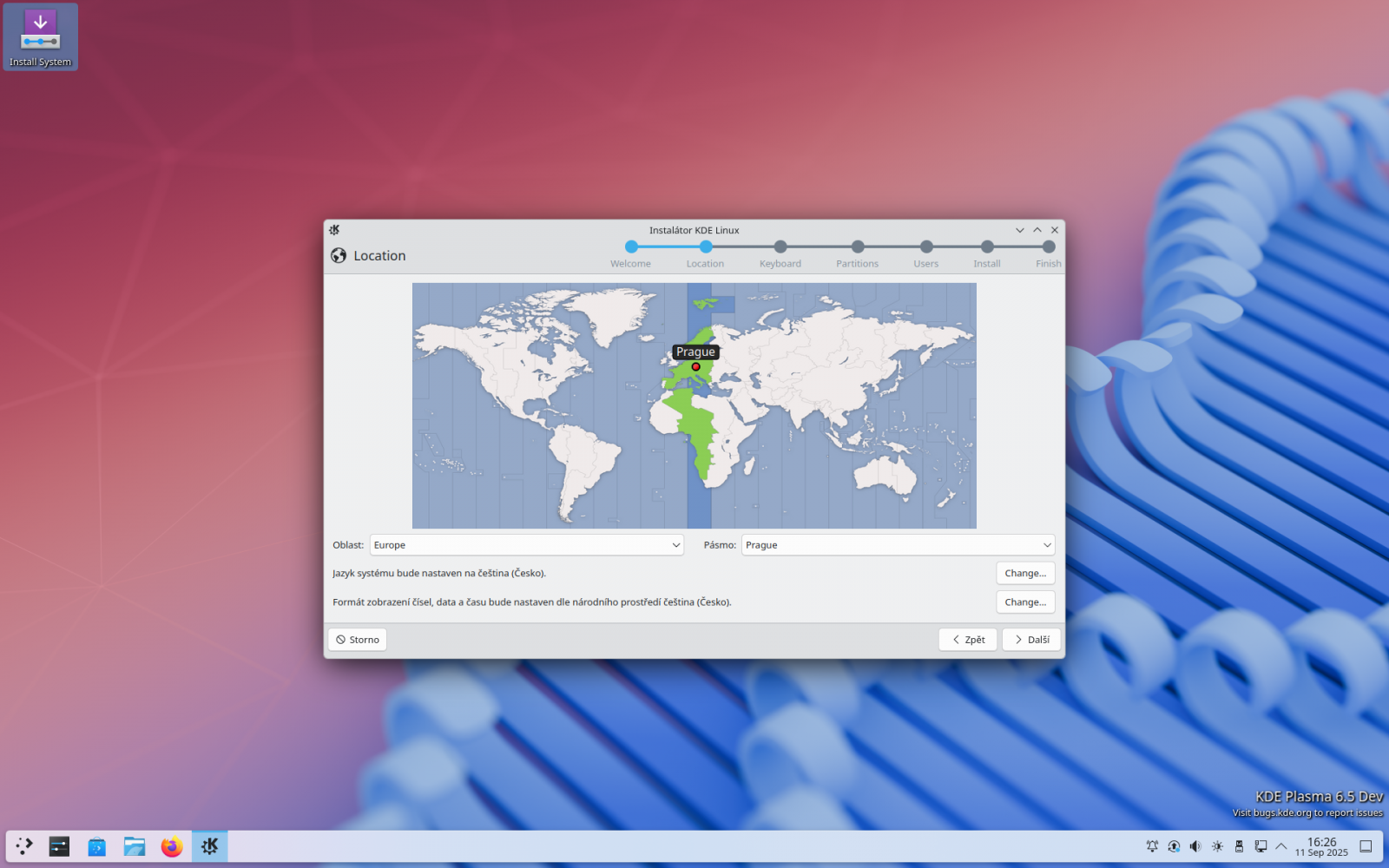Cancel installation with Storno
Image resolution: width=1389 pixels, height=868 pixels.
[358, 640]
